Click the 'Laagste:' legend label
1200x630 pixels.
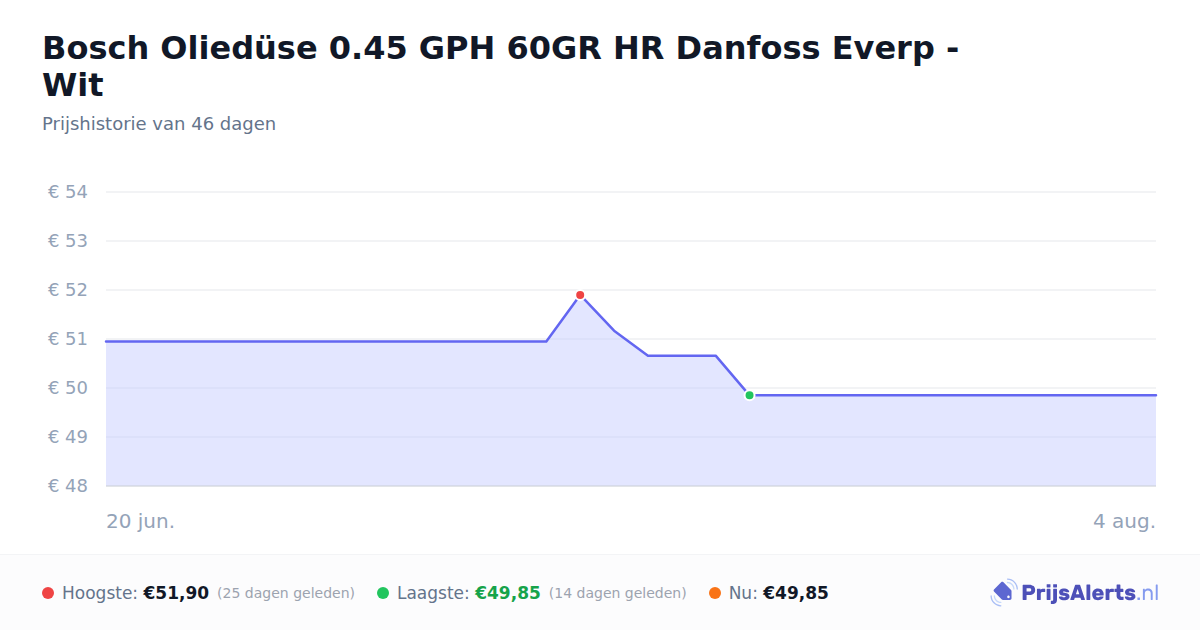tap(433, 593)
